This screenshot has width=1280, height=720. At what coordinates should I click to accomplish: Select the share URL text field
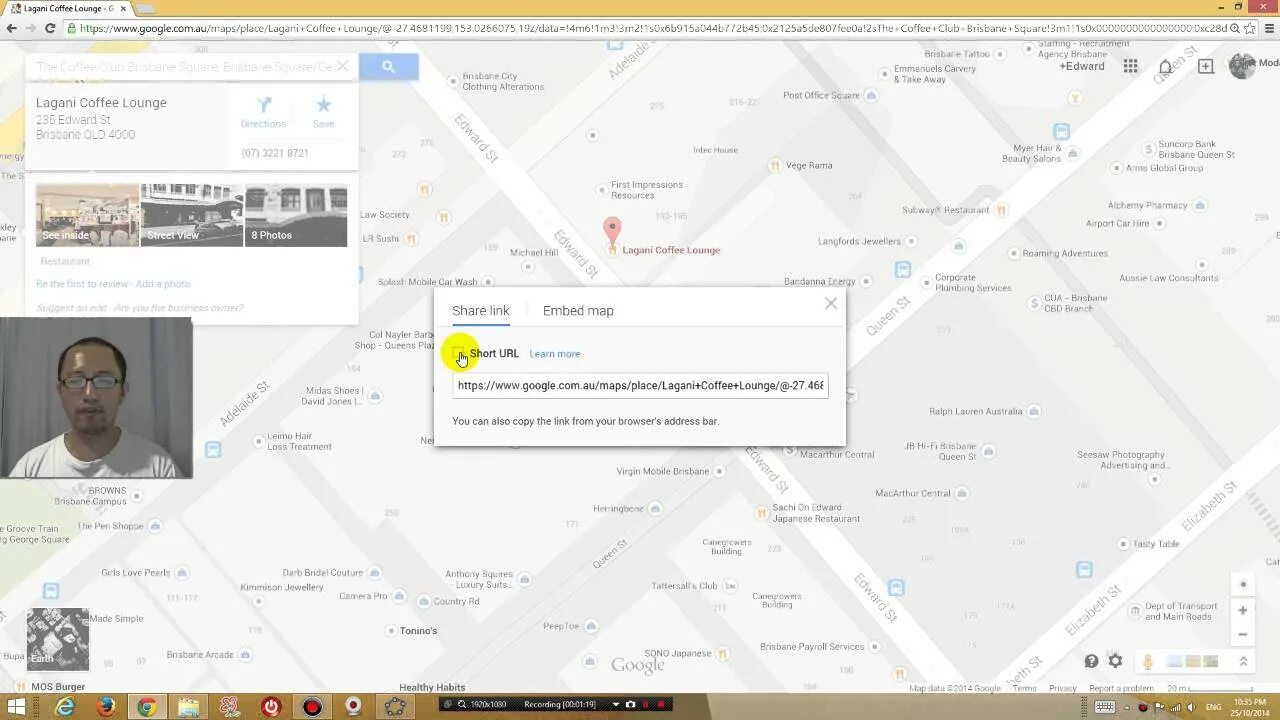640,385
